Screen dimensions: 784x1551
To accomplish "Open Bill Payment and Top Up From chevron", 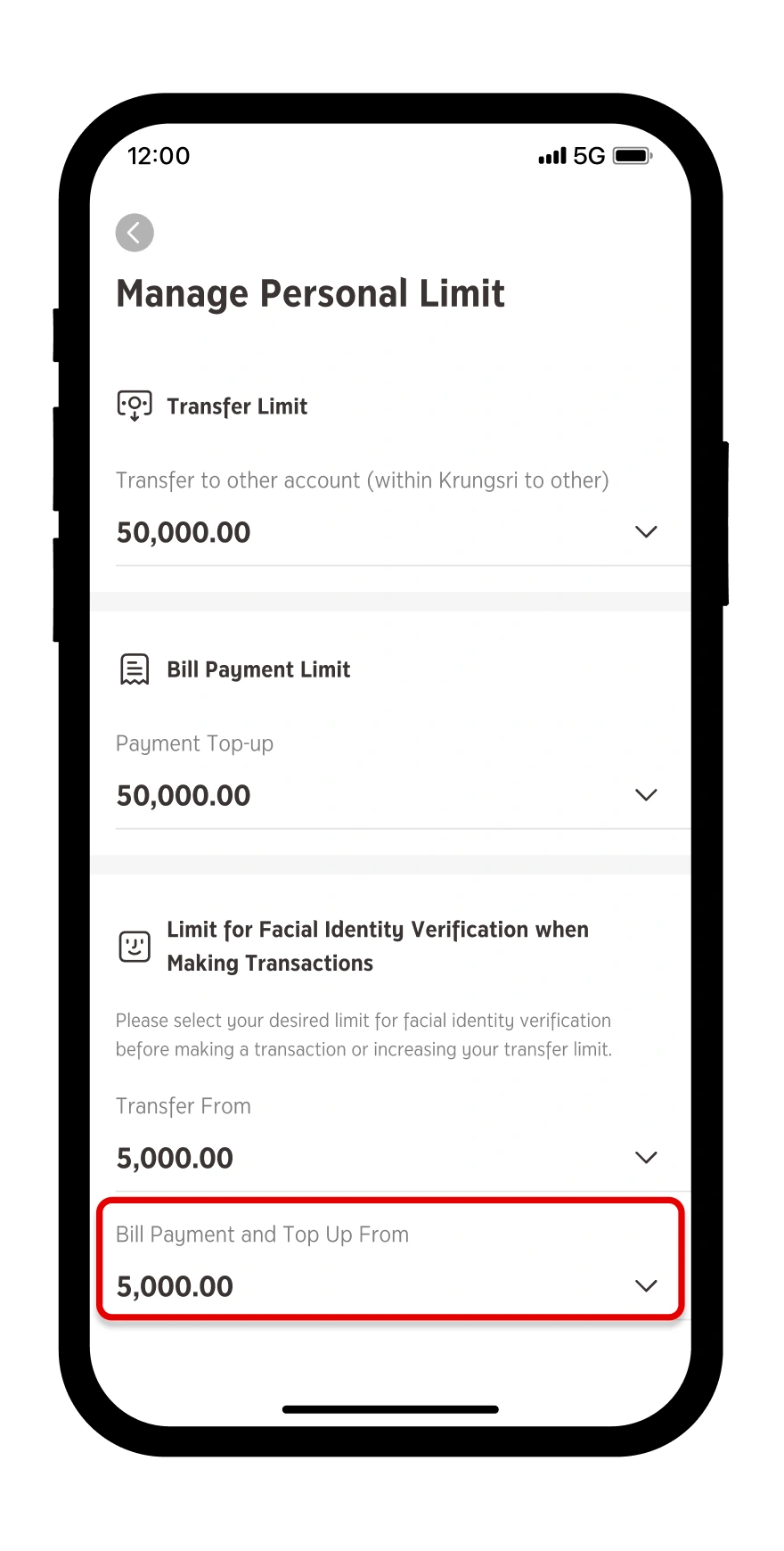I will point(646,1286).
